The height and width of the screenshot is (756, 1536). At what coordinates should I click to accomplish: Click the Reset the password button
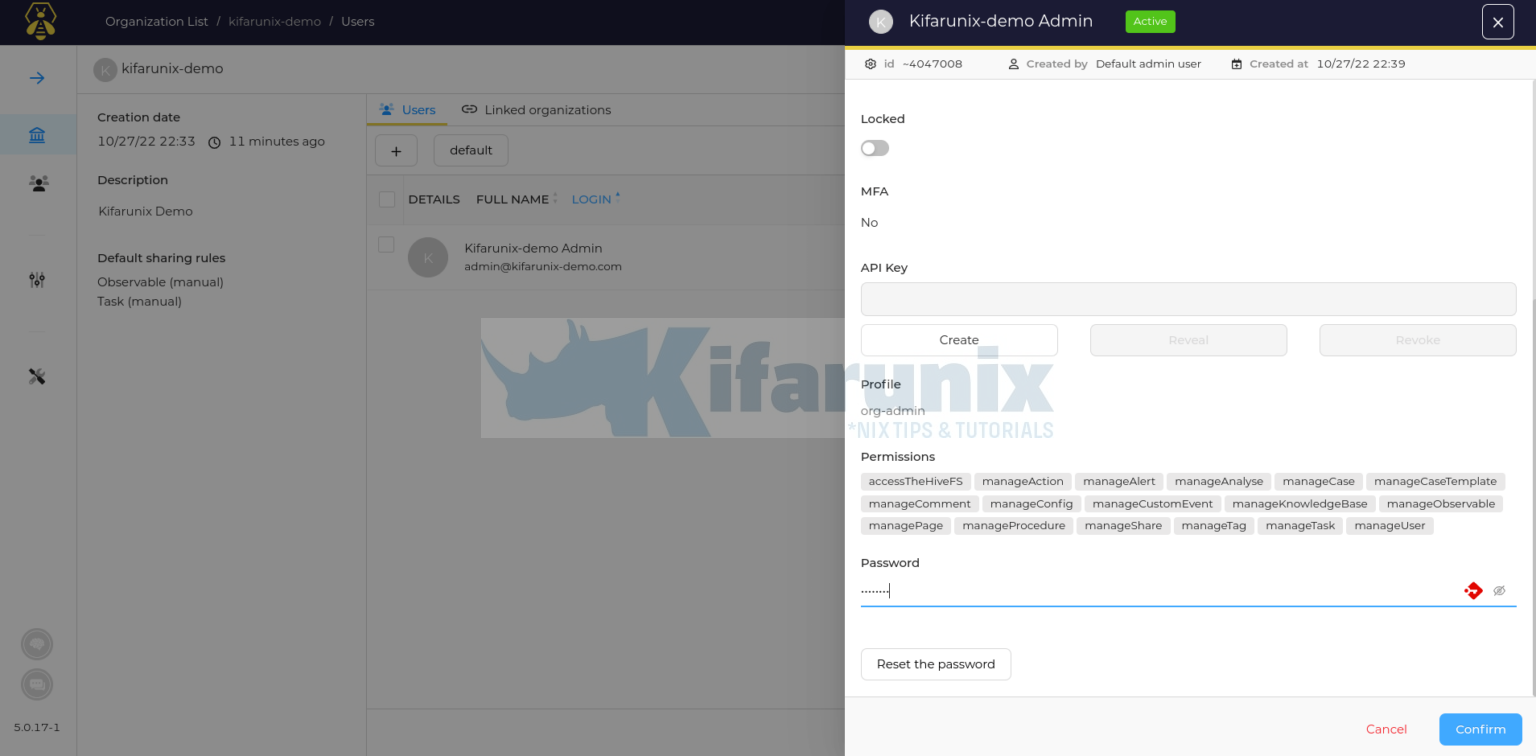tap(935, 664)
